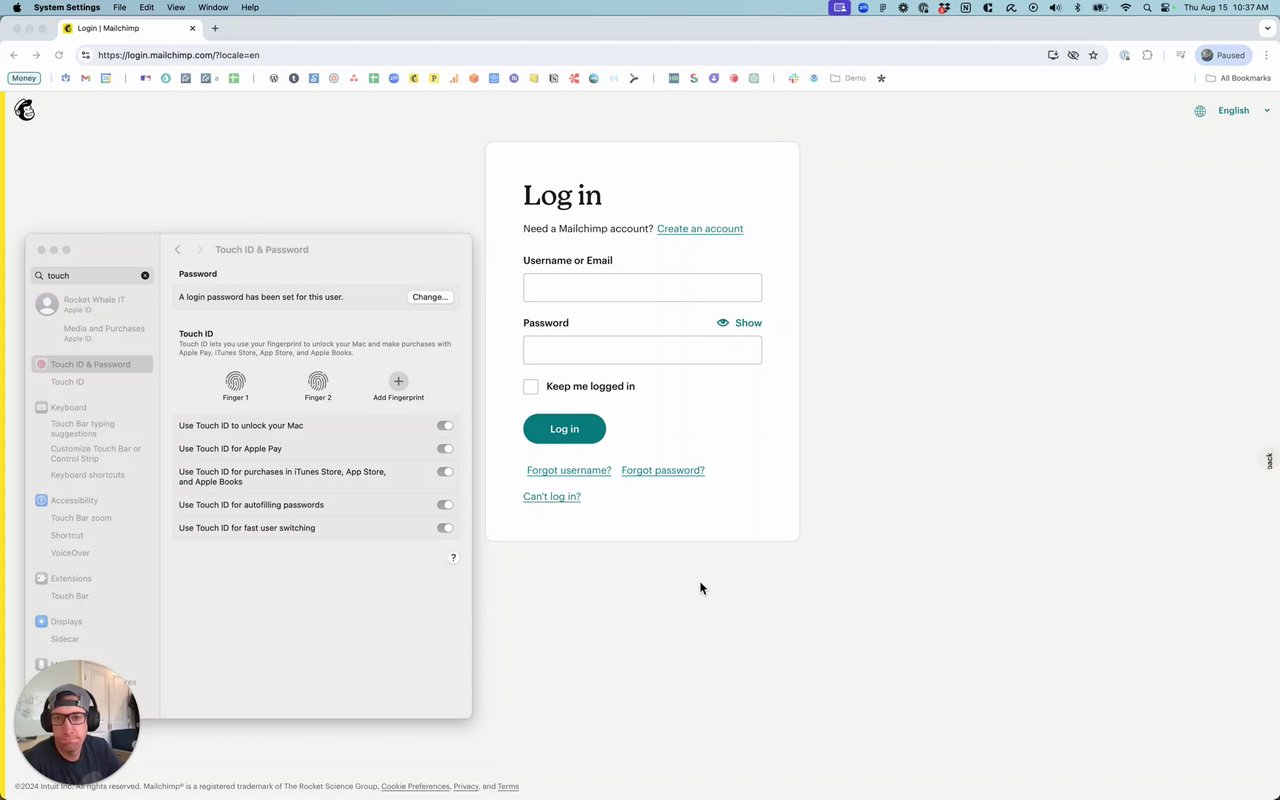This screenshot has height=800, width=1280.
Task: Toggle Use Touch ID to unlock your Mac
Action: (445, 425)
